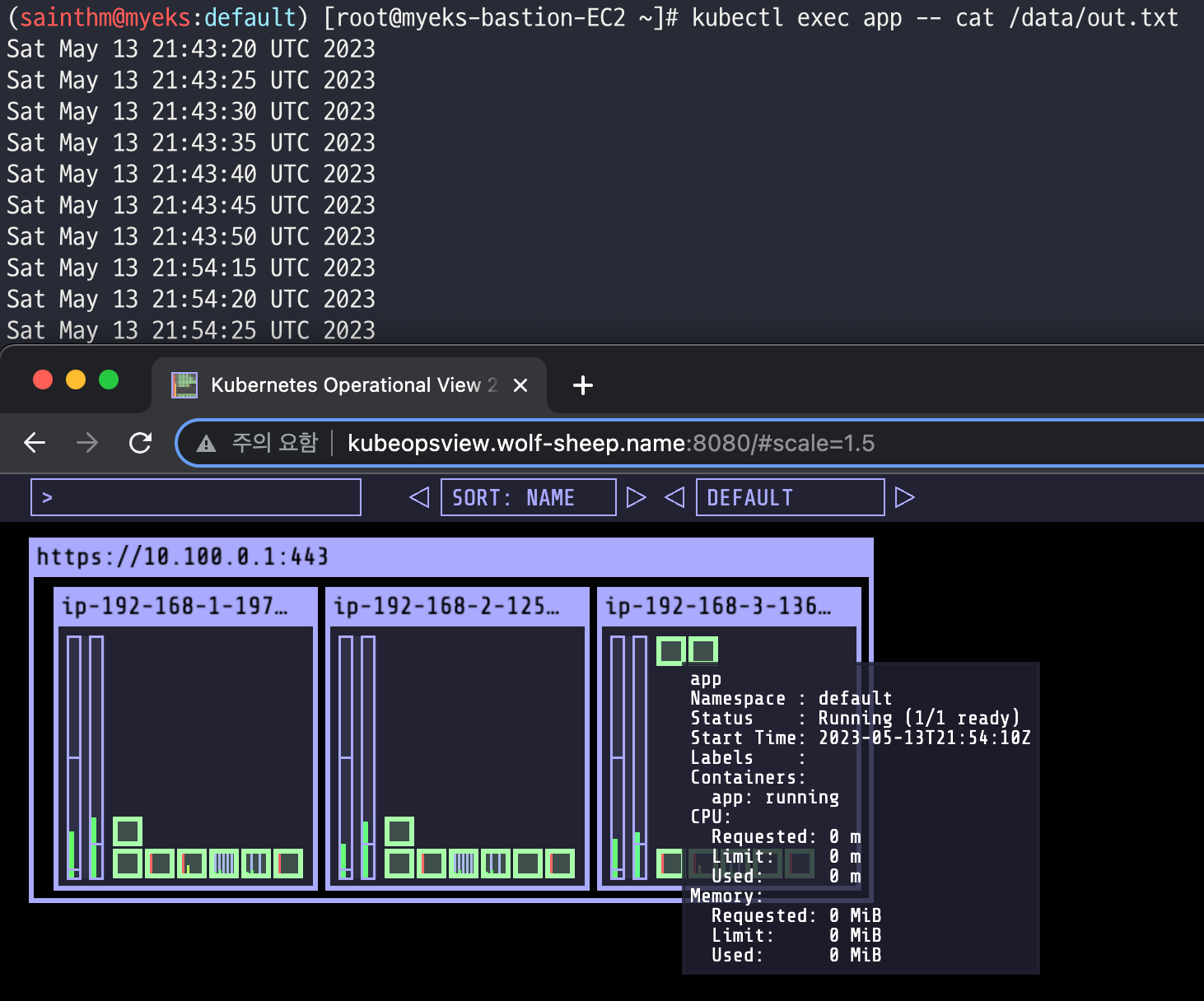
Task: Click the pod filter search box
Action: (x=196, y=497)
